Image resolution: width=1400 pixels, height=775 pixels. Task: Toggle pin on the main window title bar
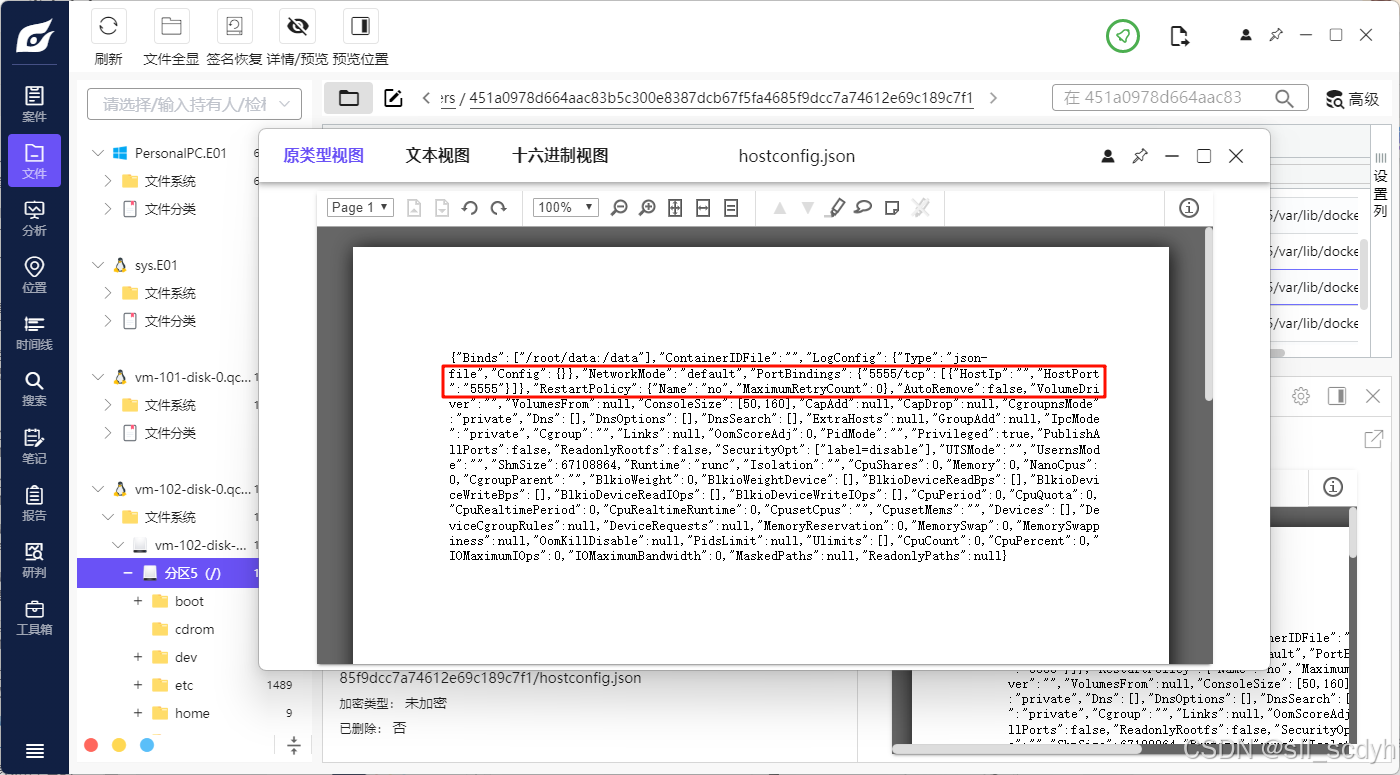click(1276, 35)
